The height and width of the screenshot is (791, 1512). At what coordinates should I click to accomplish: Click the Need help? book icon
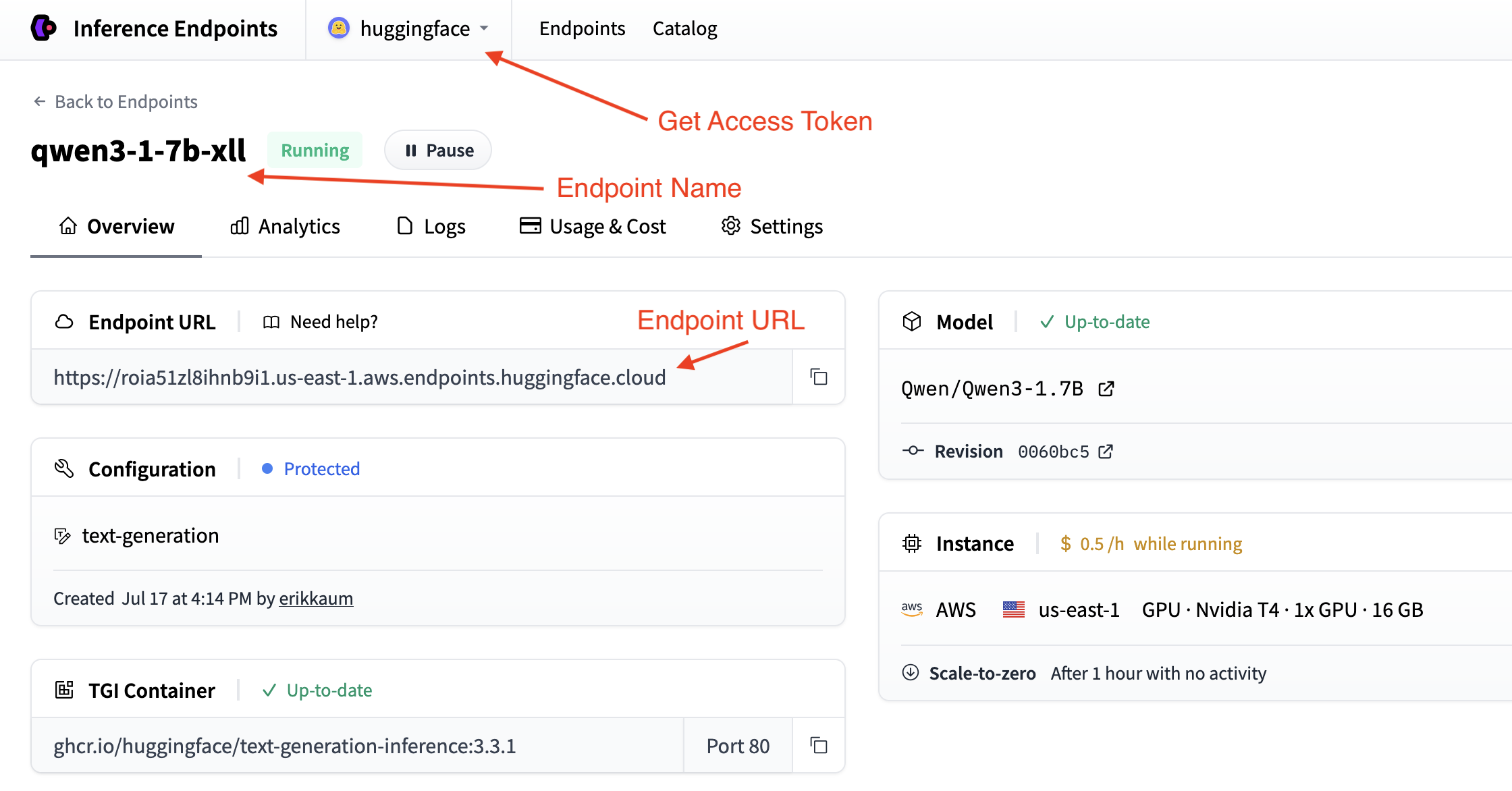(x=271, y=322)
